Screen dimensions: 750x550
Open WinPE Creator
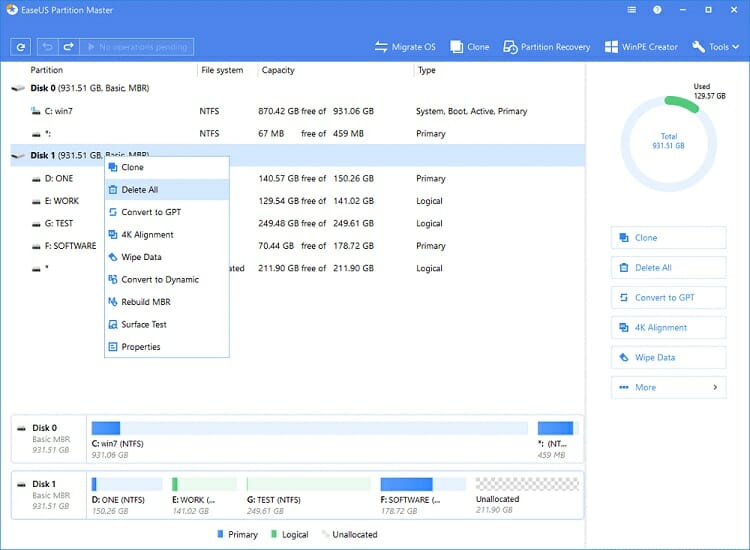tap(643, 47)
